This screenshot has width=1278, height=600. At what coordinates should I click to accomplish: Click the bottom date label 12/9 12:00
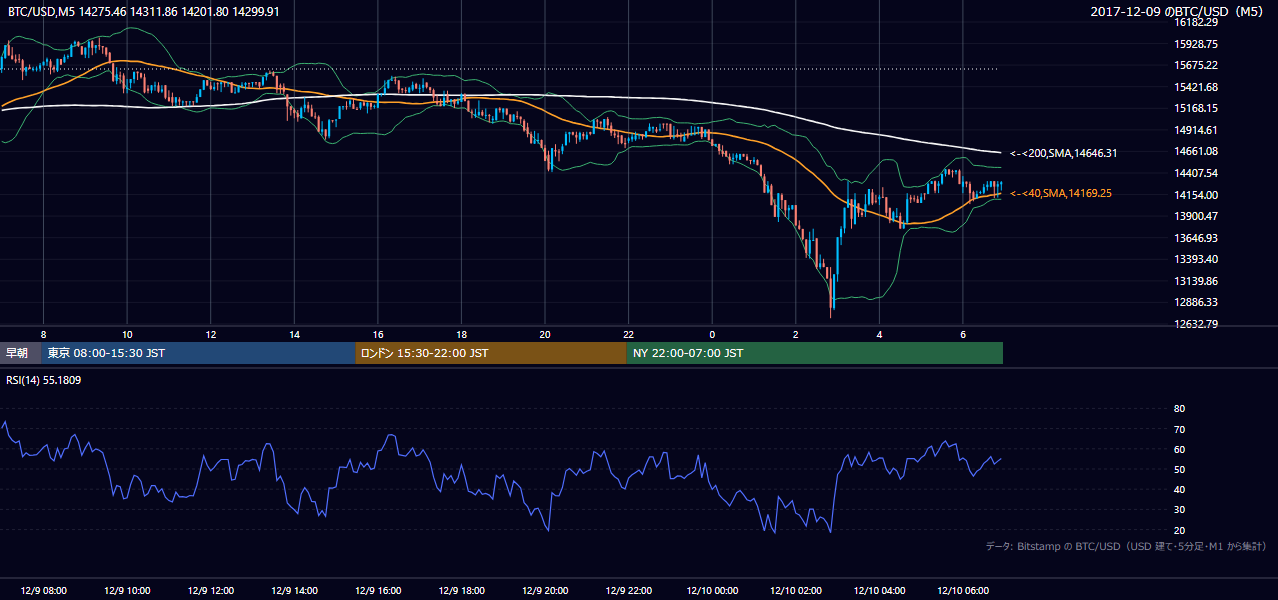tap(211, 591)
